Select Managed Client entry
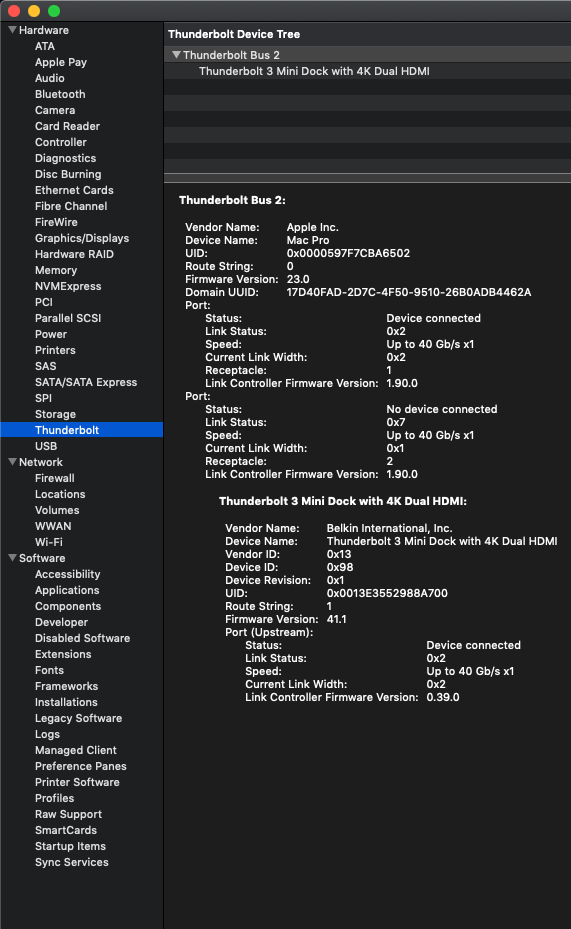The height and width of the screenshot is (929, 571). (76, 750)
